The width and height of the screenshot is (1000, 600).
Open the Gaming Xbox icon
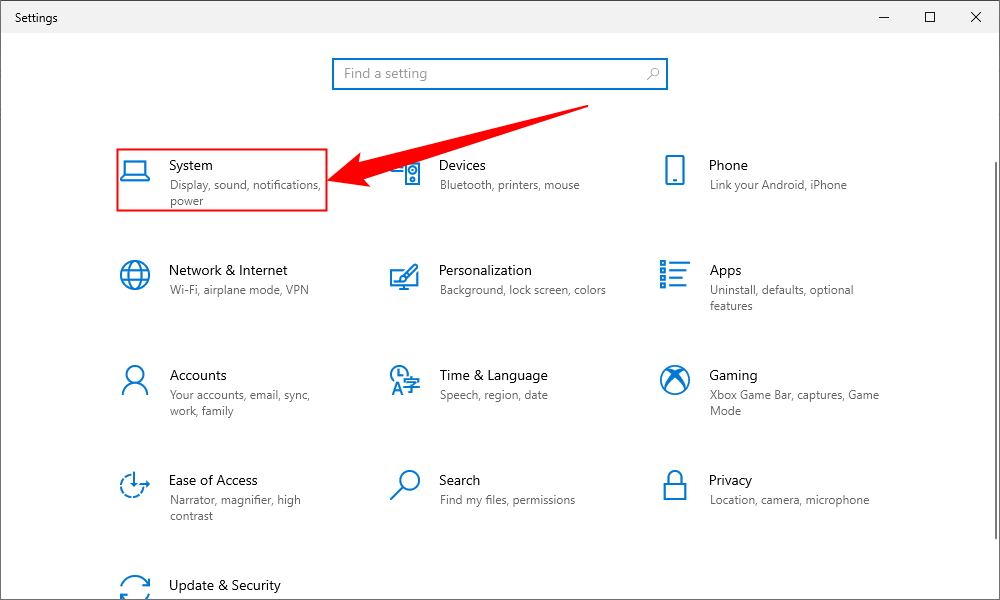point(675,380)
